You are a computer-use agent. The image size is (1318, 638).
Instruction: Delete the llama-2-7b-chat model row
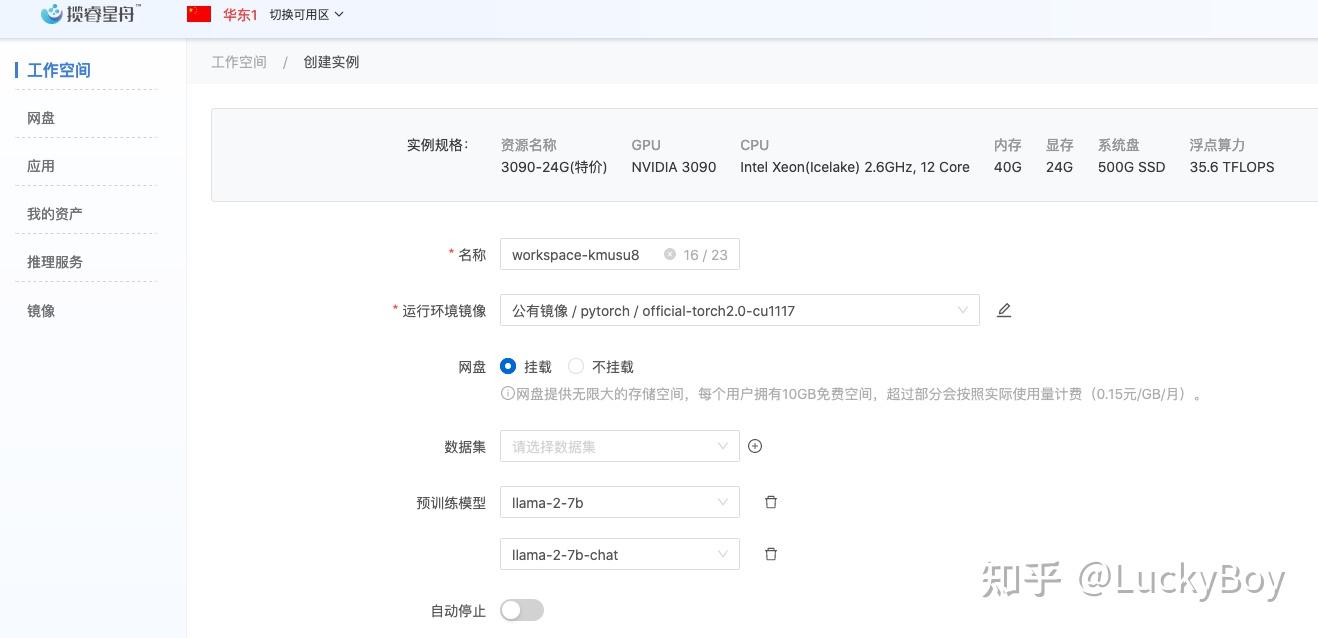[x=771, y=554]
